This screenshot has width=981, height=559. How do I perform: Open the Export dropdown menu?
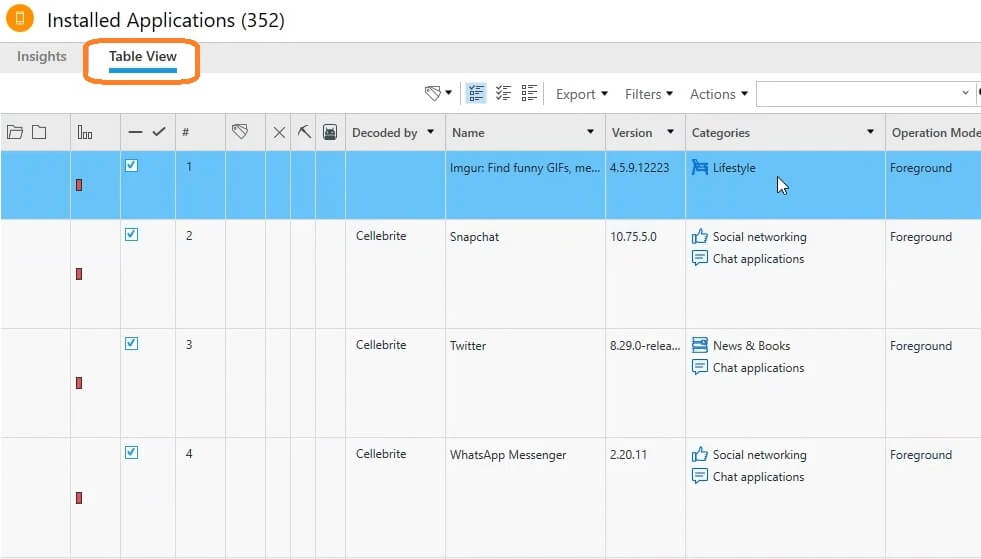click(x=581, y=94)
